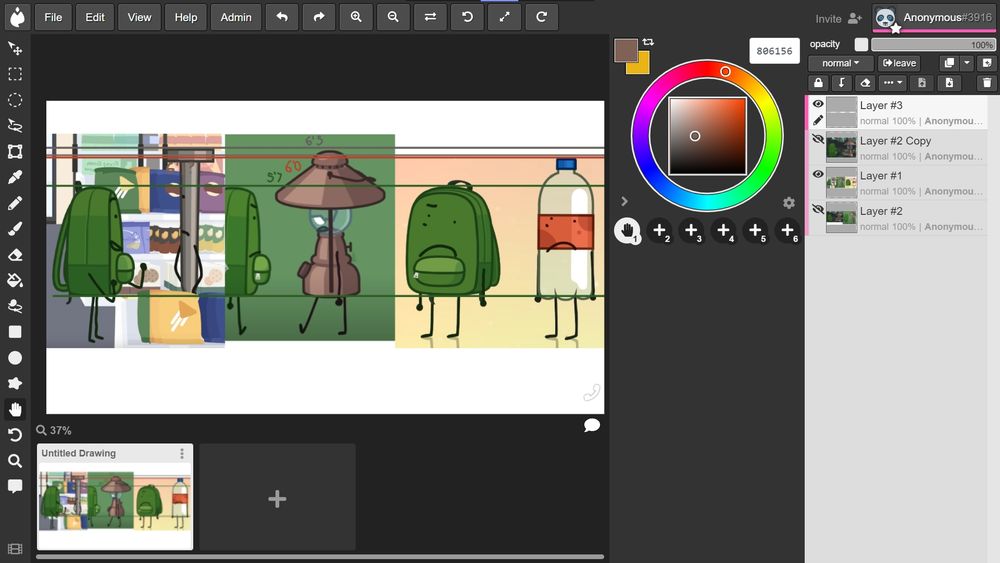1000x563 pixels.
Task: Click the delete layer trash icon
Action: click(x=986, y=83)
